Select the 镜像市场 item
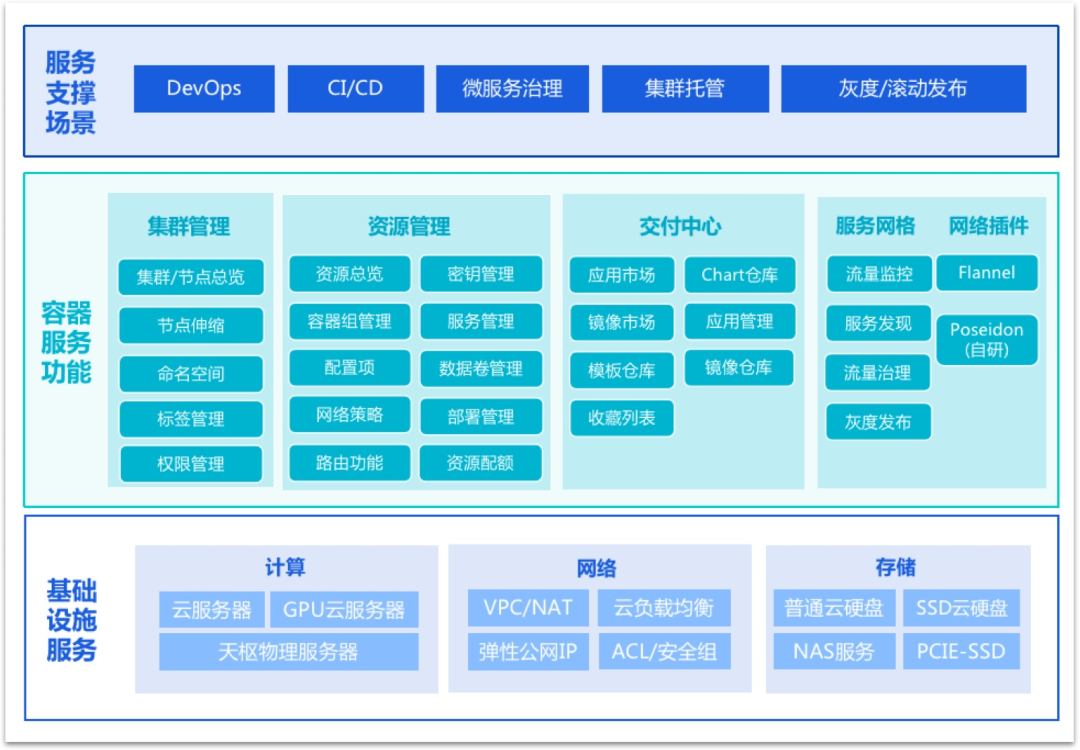The width and height of the screenshot is (1080, 750). coord(621,322)
